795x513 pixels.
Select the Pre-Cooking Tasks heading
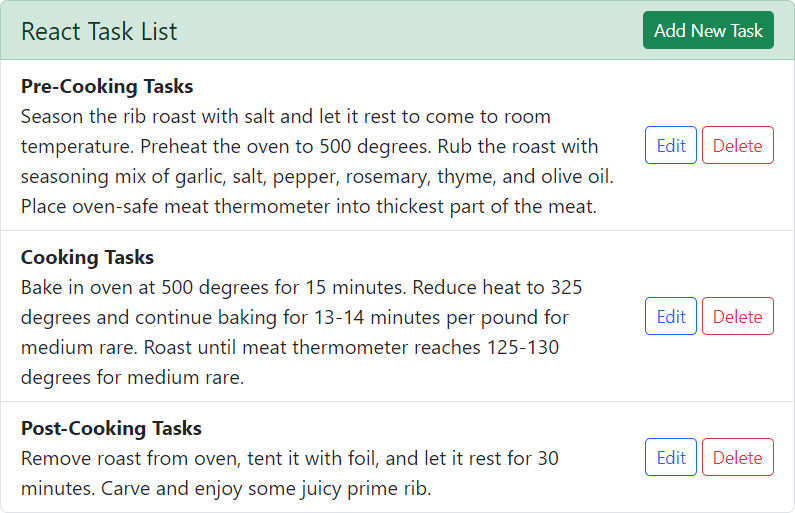click(107, 86)
